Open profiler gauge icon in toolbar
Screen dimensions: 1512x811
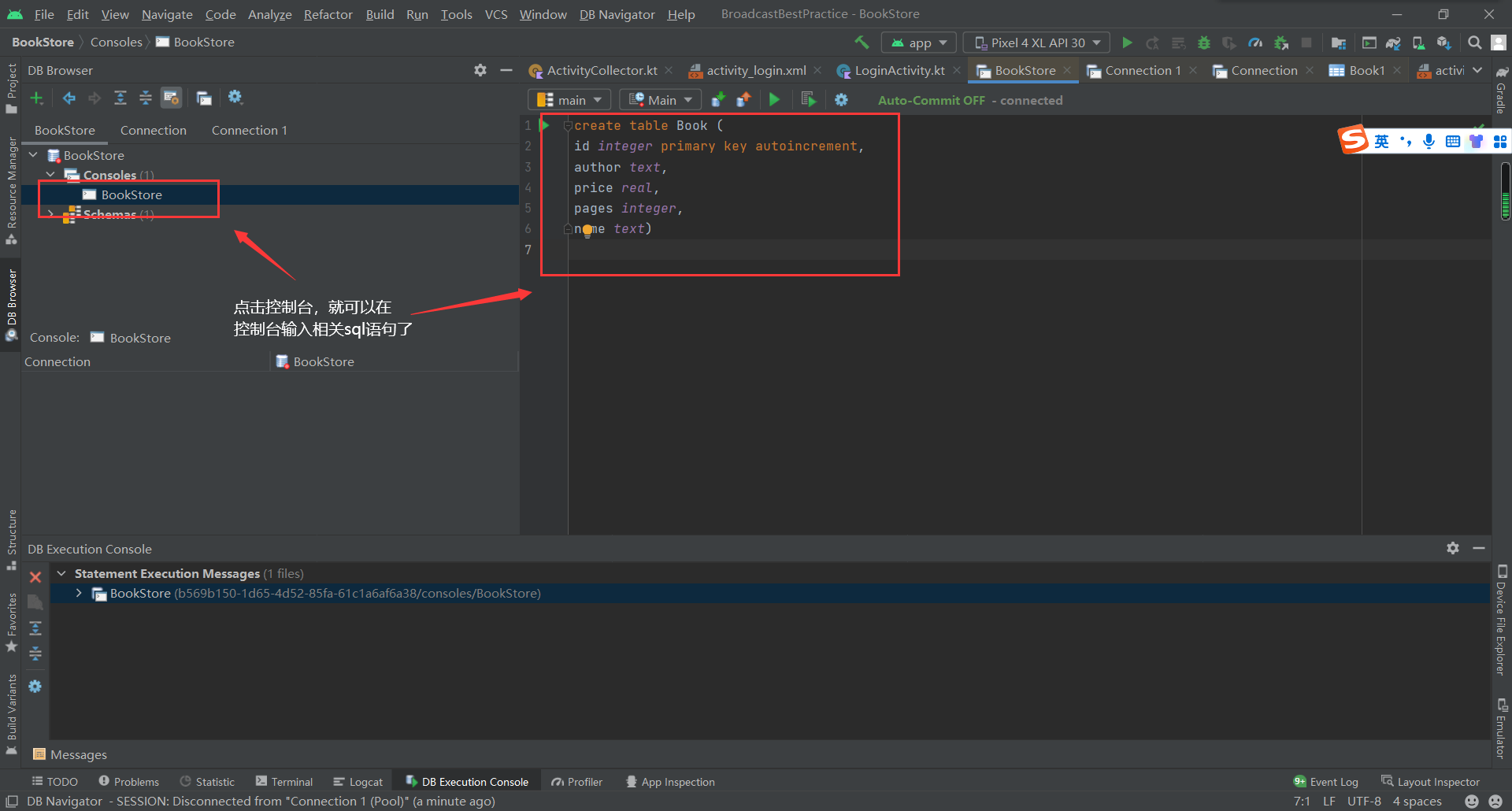(x=1255, y=43)
